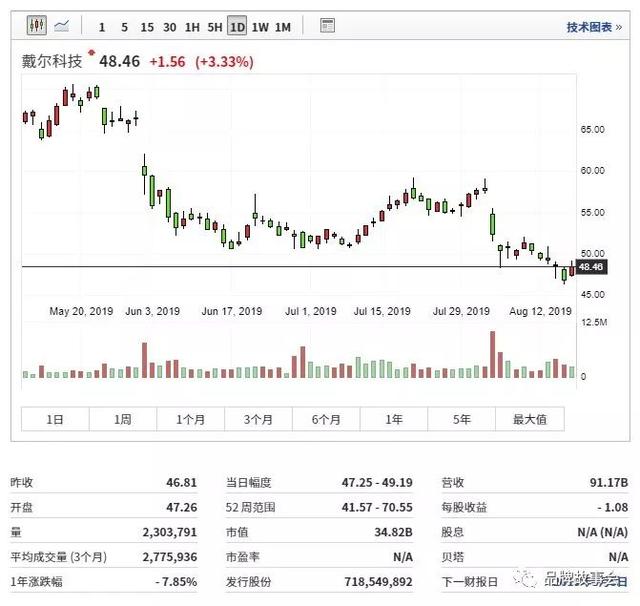Click the 1年涨跌幅 value -7.85%
Viewport: 640px width, 606px height.
point(176,582)
